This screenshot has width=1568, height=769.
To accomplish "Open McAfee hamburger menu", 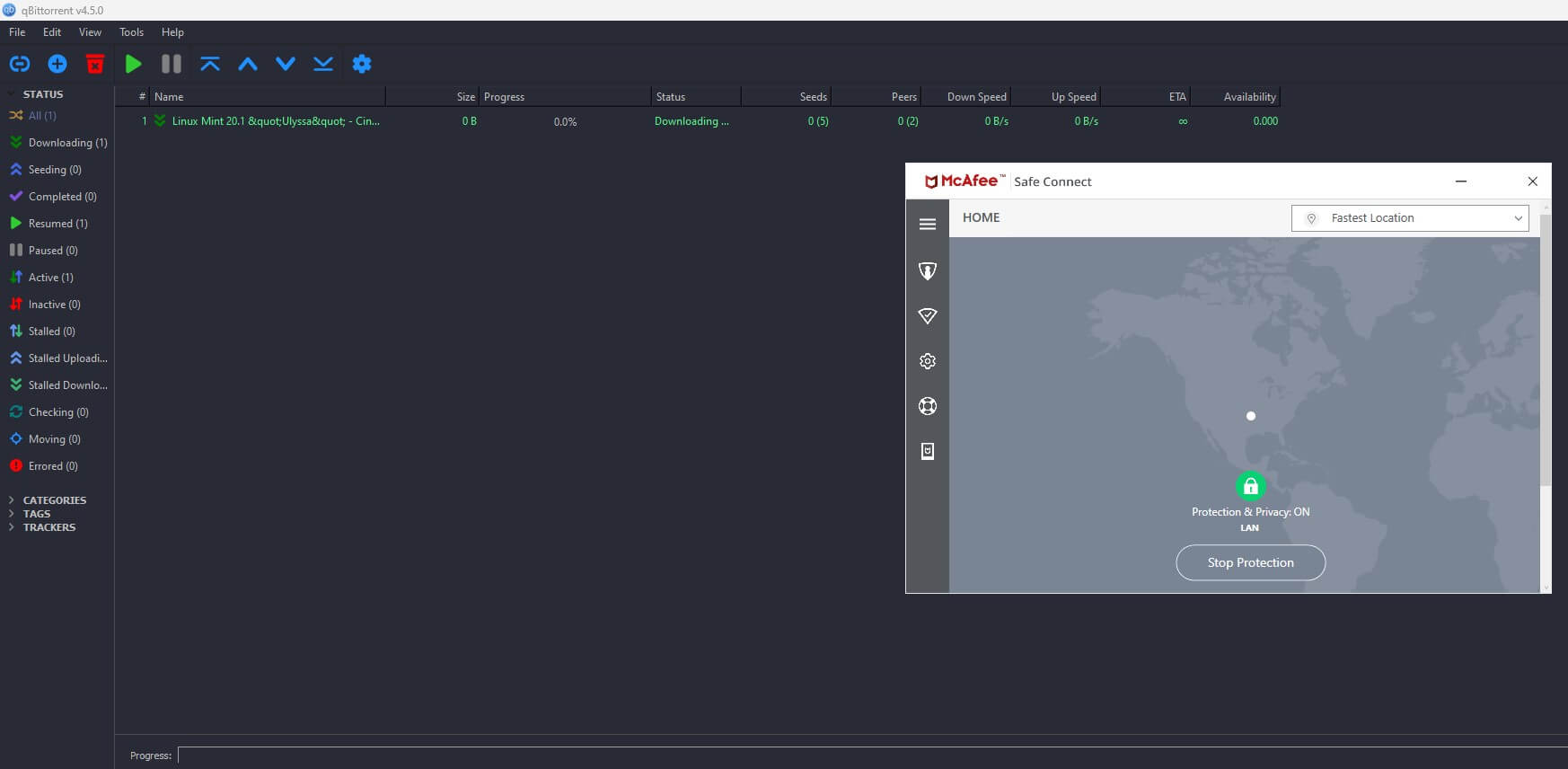I will click(x=928, y=225).
